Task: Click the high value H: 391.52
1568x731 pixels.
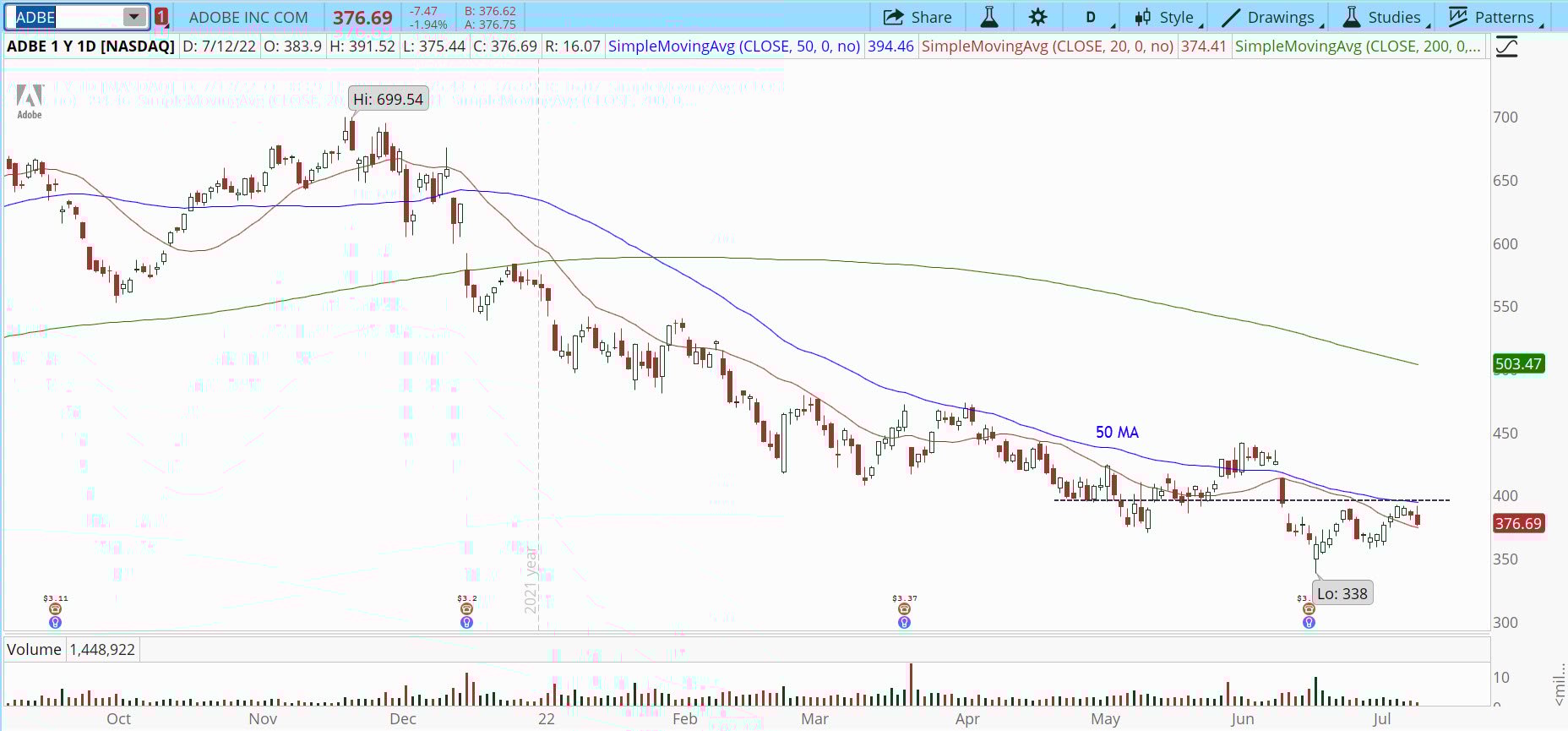Action: coord(362,46)
